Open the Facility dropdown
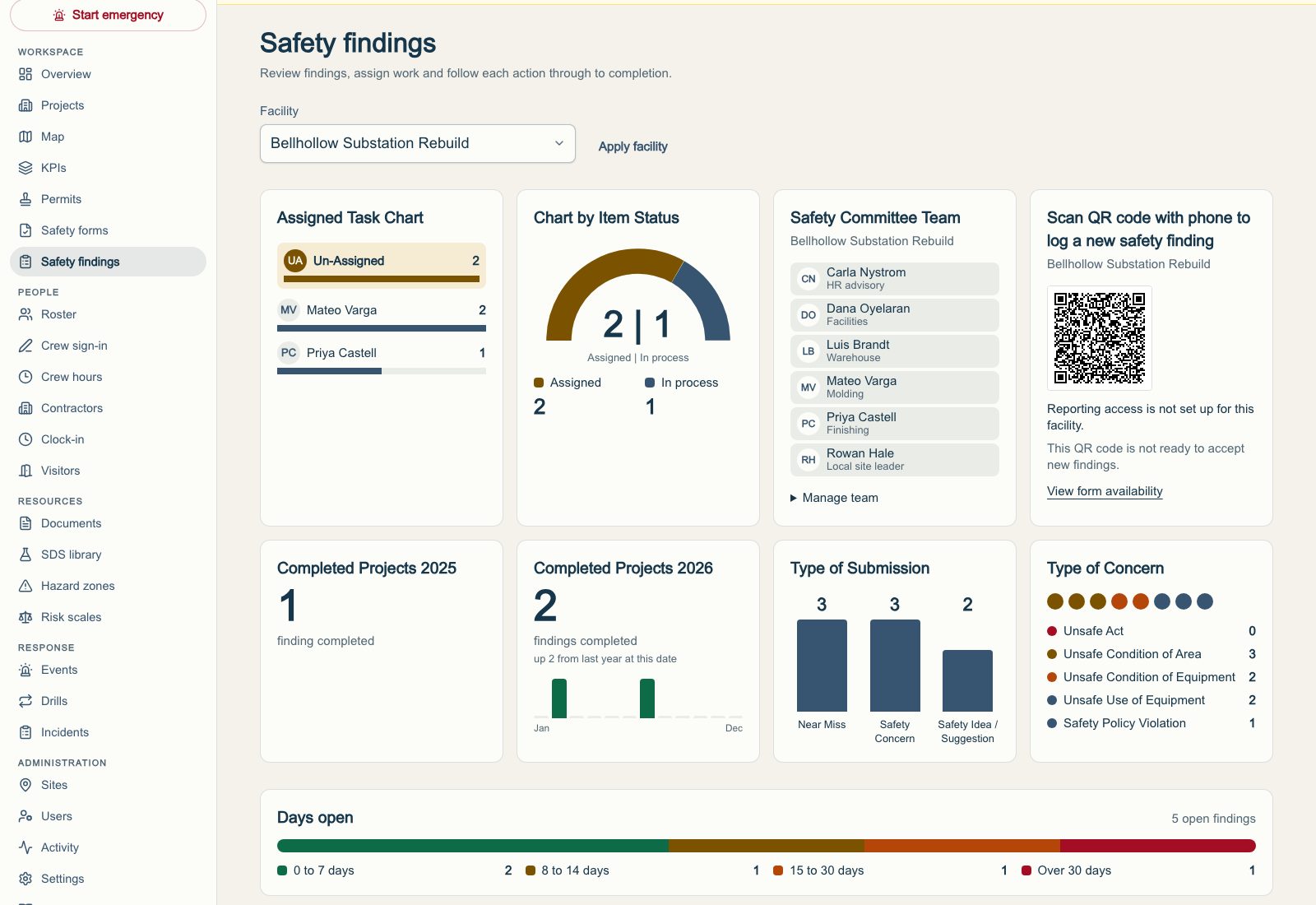This screenshot has height=905, width=1316. tap(418, 143)
